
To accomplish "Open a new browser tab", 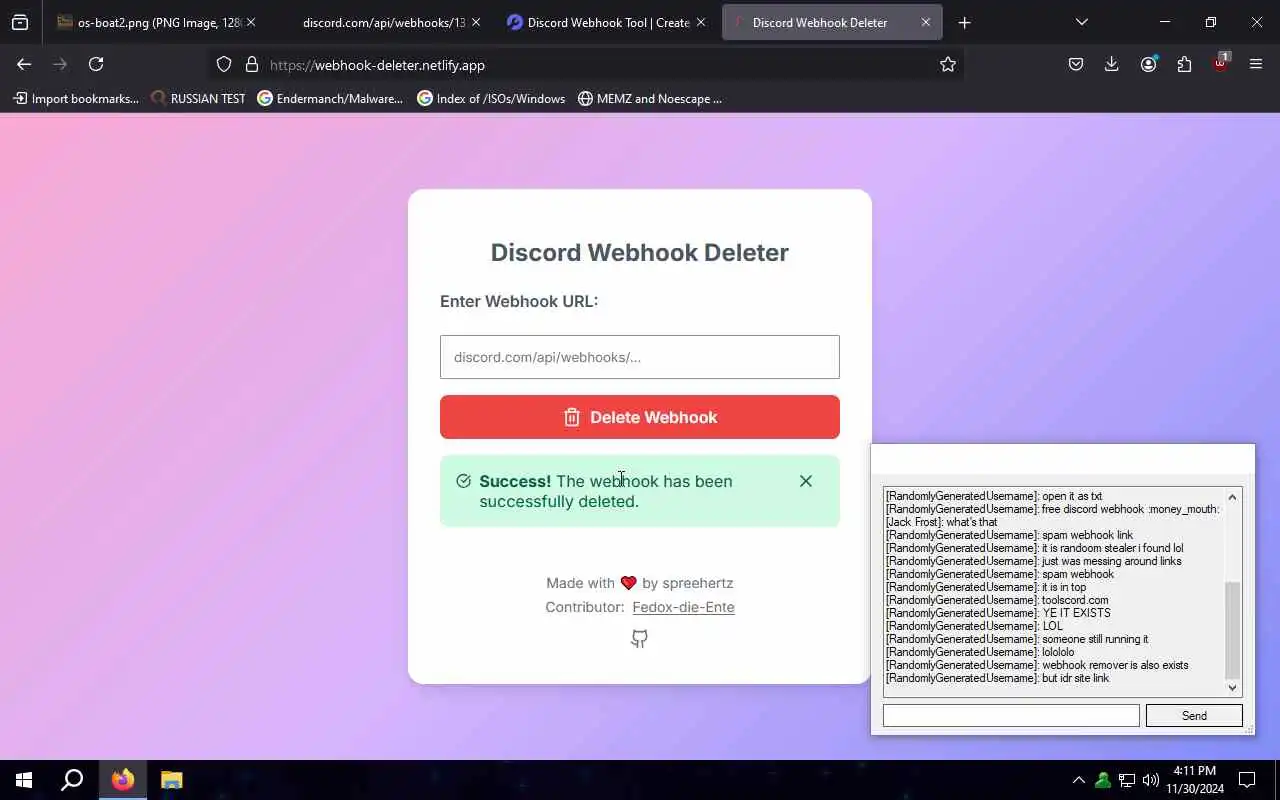I will coord(964,22).
